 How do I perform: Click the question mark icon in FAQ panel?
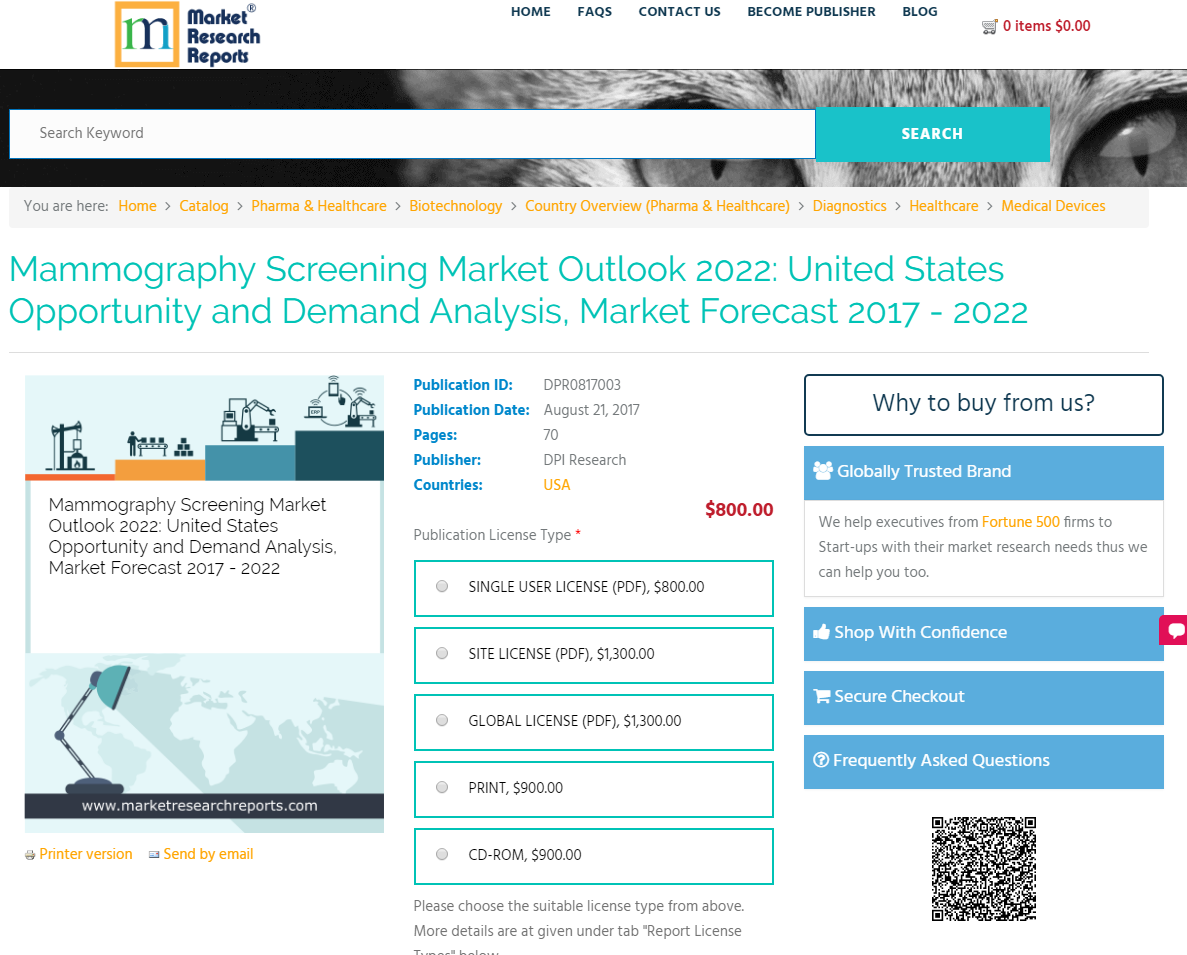821,760
